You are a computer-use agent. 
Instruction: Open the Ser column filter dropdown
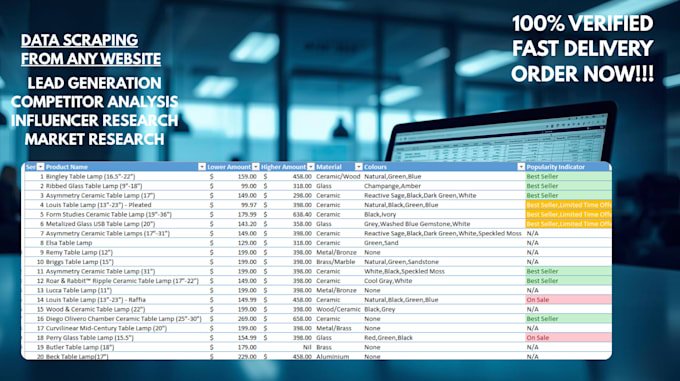coord(41,167)
